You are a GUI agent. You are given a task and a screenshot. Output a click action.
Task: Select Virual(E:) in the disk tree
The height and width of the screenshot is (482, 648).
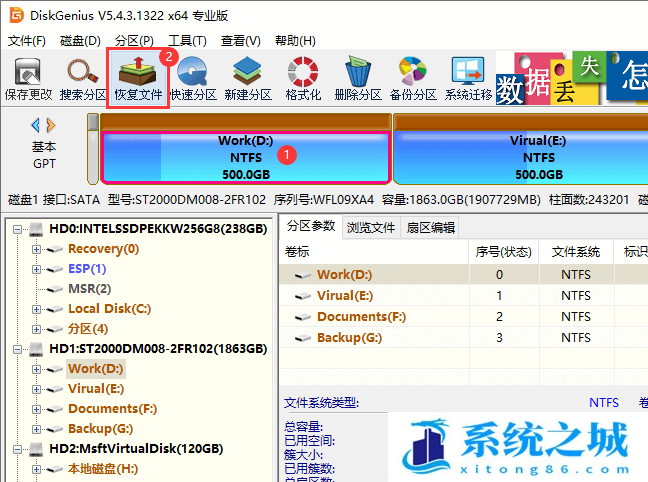coord(96,389)
